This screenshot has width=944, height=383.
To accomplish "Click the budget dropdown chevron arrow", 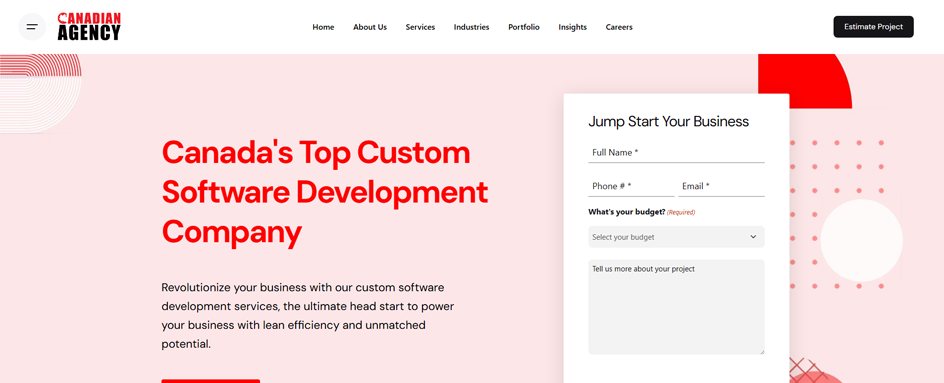I will [x=753, y=237].
